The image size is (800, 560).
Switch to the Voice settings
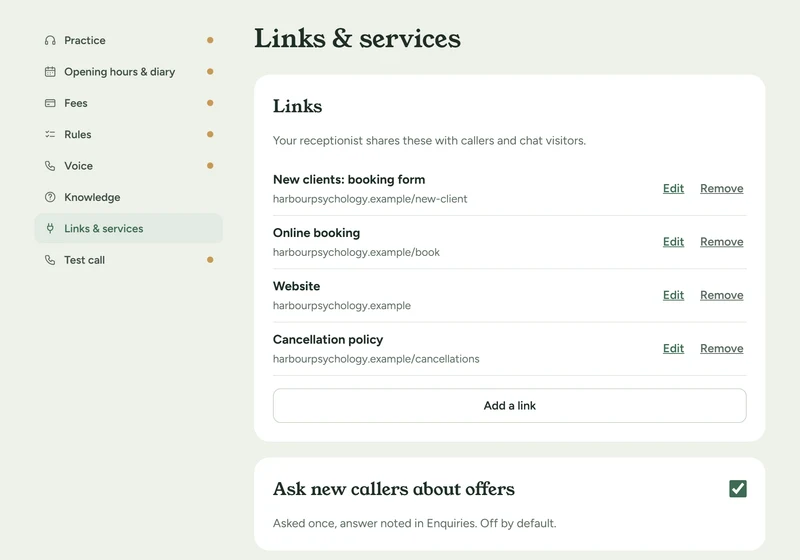point(129,166)
